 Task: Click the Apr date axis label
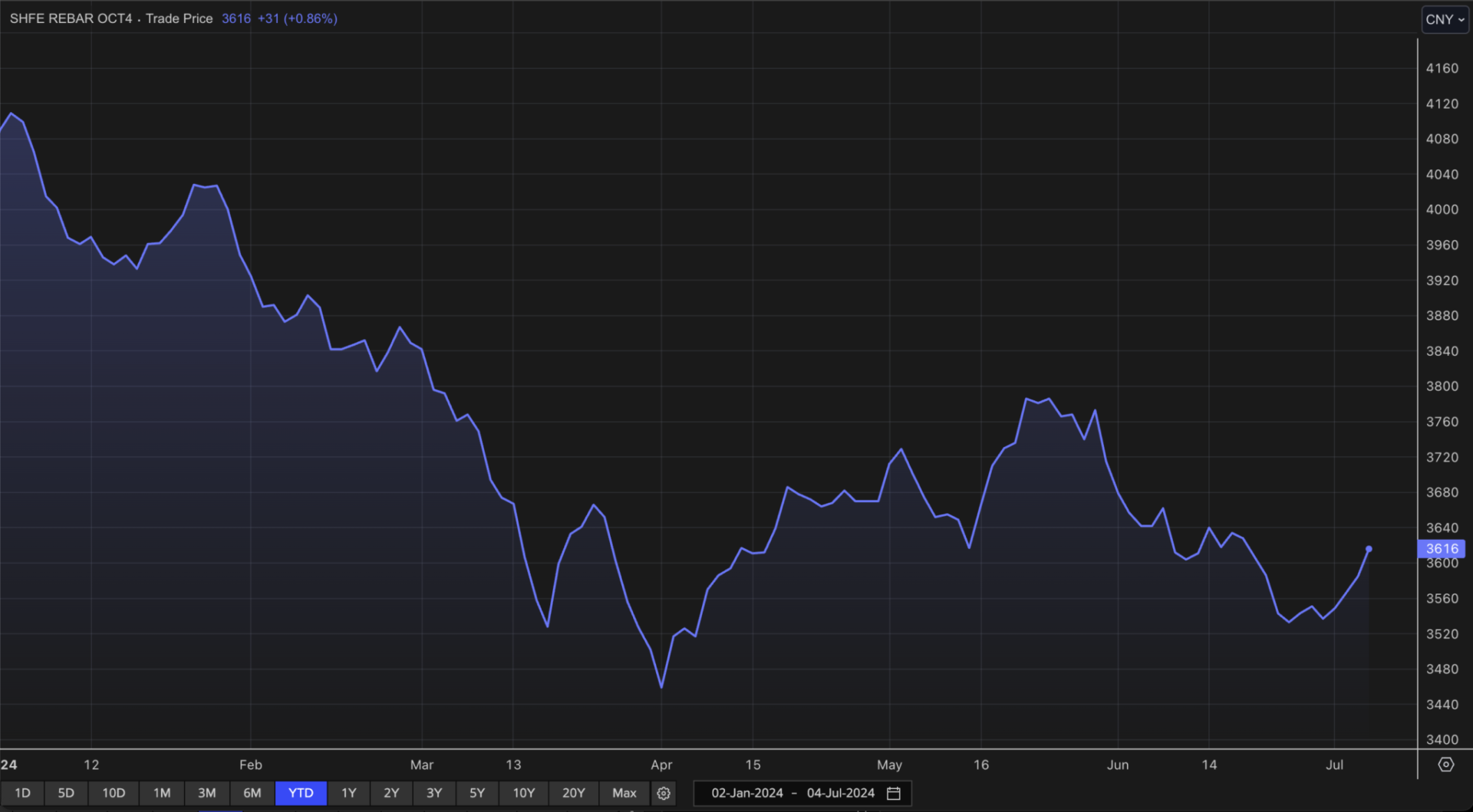[x=661, y=764]
